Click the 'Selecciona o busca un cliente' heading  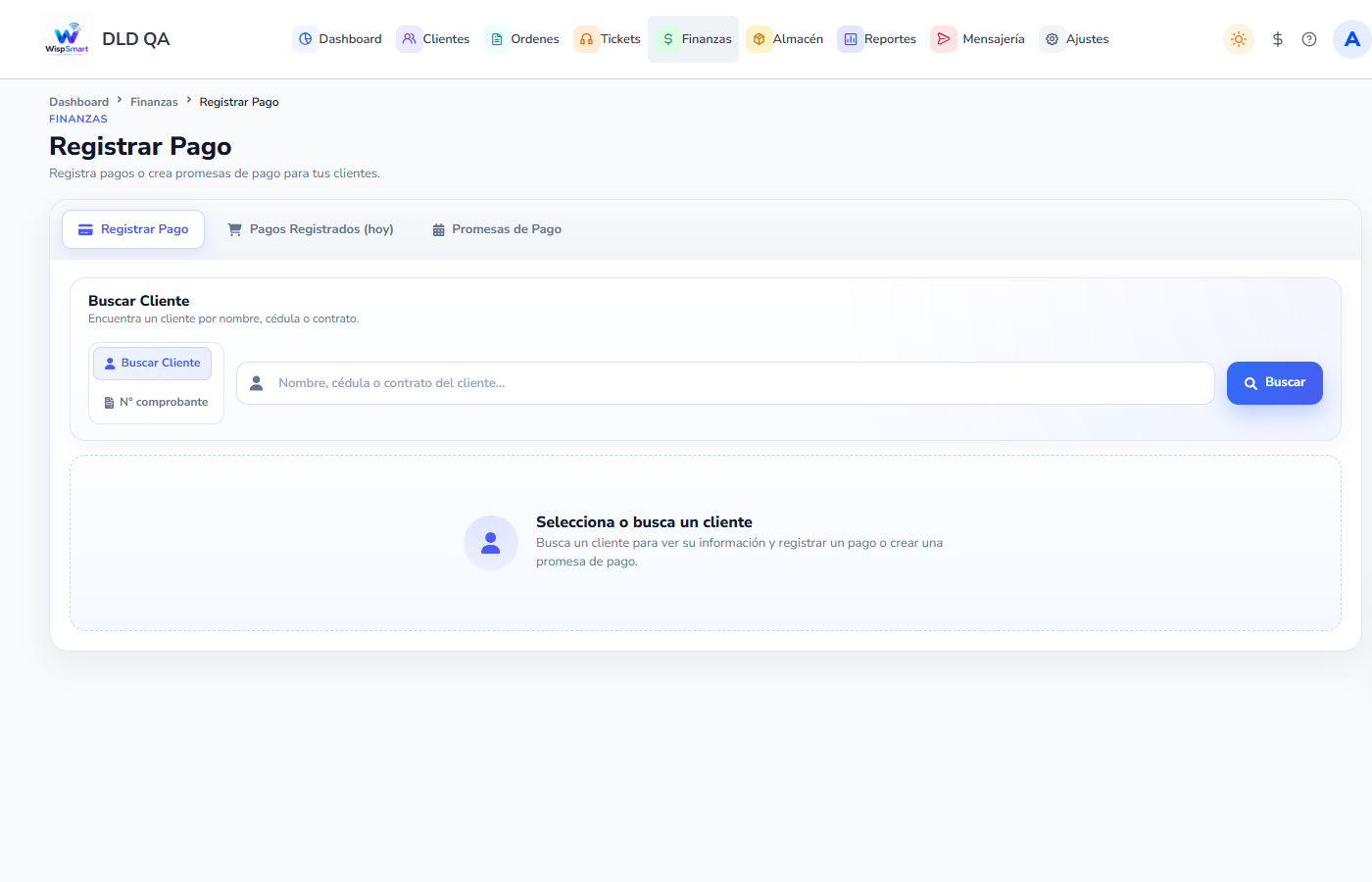(644, 522)
